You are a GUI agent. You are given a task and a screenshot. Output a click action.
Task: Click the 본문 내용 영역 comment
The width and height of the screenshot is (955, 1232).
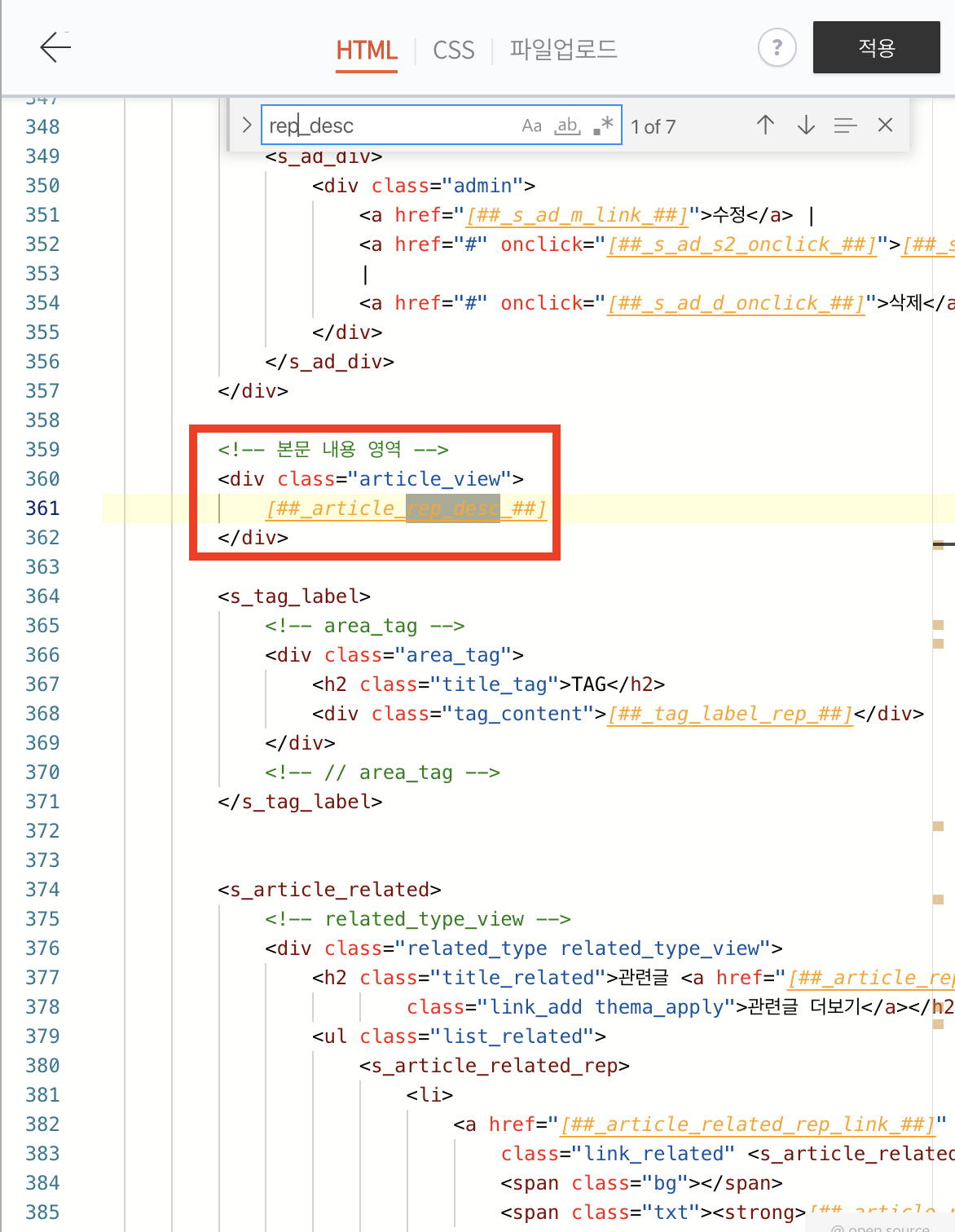pos(333,450)
